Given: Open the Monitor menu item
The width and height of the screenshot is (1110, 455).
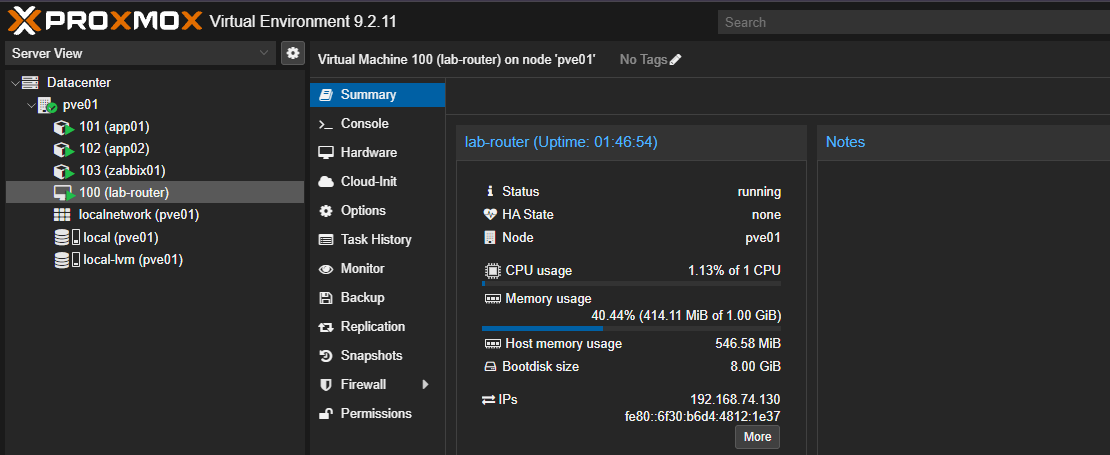Looking at the screenshot, I should pos(377,269).
